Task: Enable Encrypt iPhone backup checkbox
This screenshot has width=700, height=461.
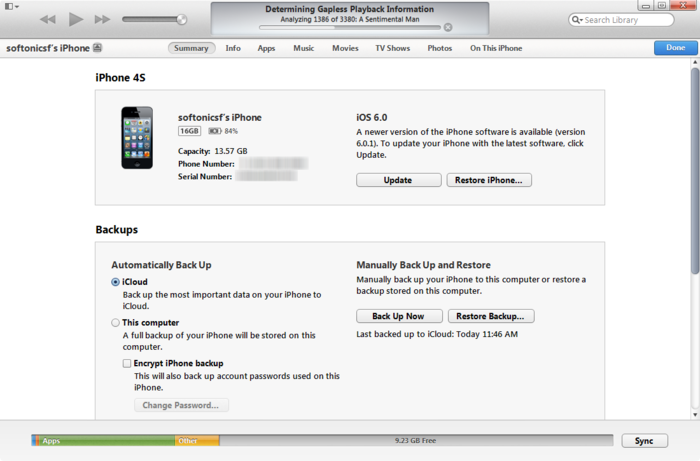Action: click(x=127, y=363)
